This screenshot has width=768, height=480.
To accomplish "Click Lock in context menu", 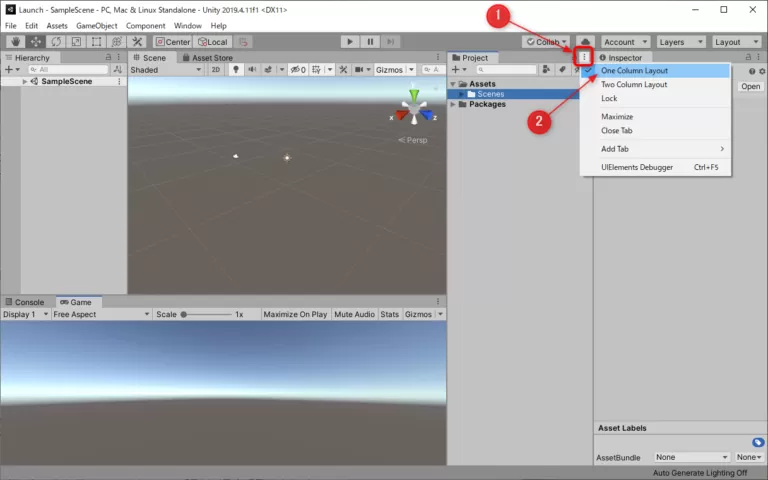I will [x=655, y=98].
